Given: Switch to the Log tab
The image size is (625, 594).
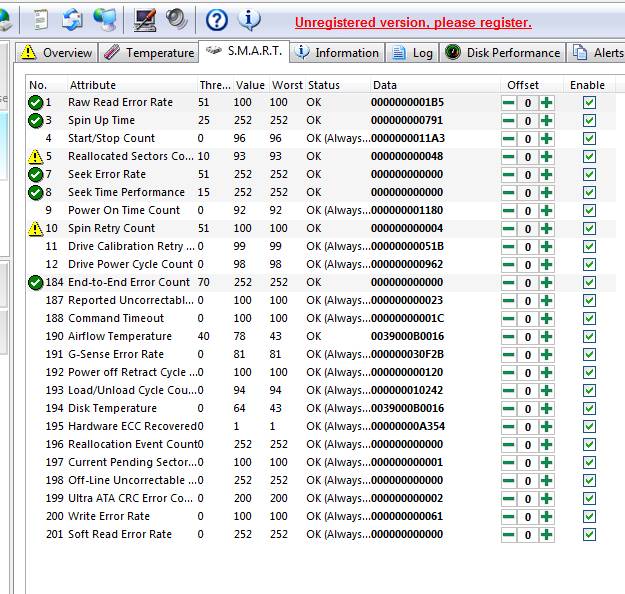Looking at the screenshot, I should click(412, 53).
